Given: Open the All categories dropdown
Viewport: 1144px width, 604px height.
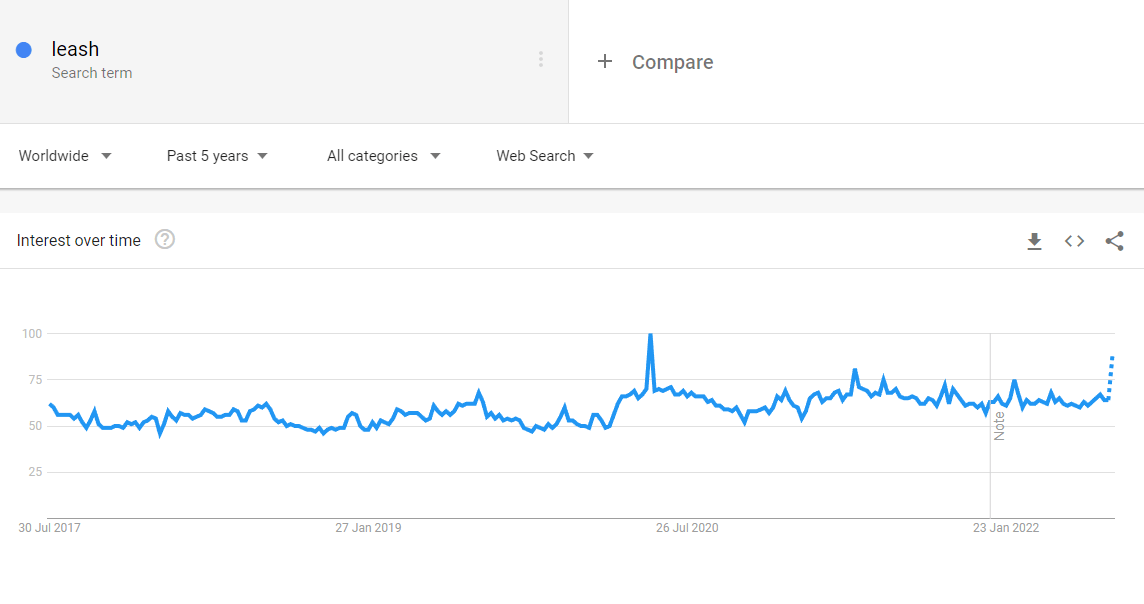Looking at the screenshot, I should pos(384,156).
